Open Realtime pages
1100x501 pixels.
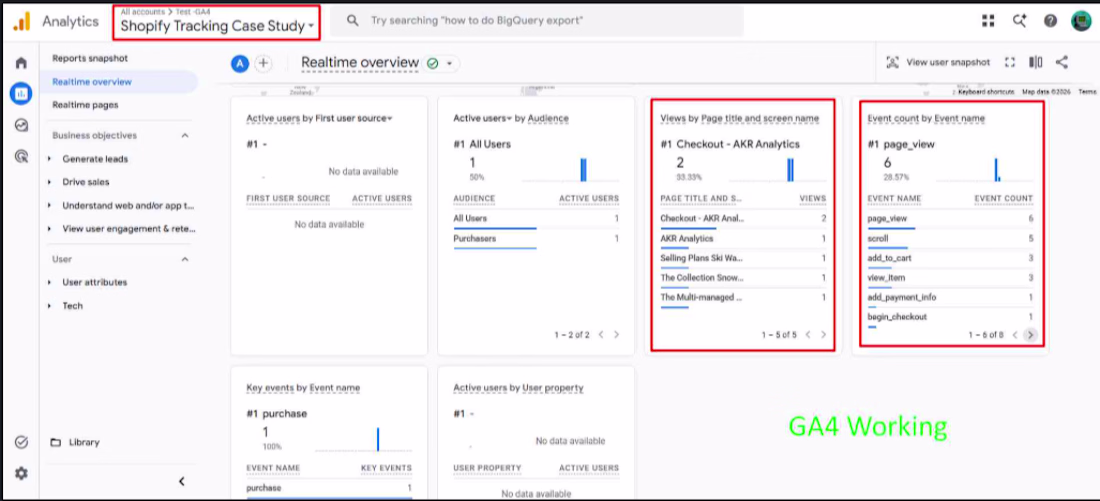85,105
